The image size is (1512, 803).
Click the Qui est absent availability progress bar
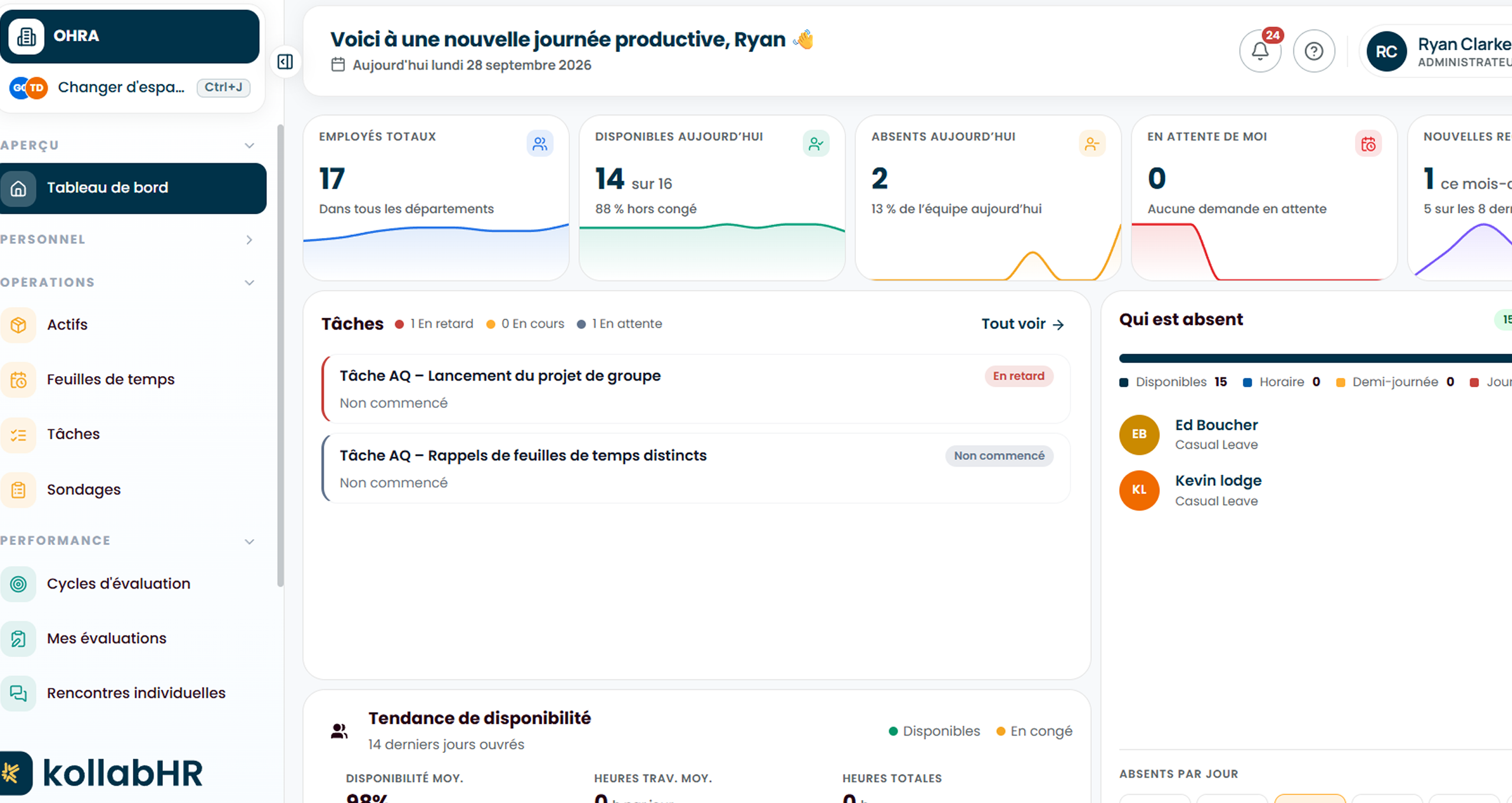[1315, 358]
